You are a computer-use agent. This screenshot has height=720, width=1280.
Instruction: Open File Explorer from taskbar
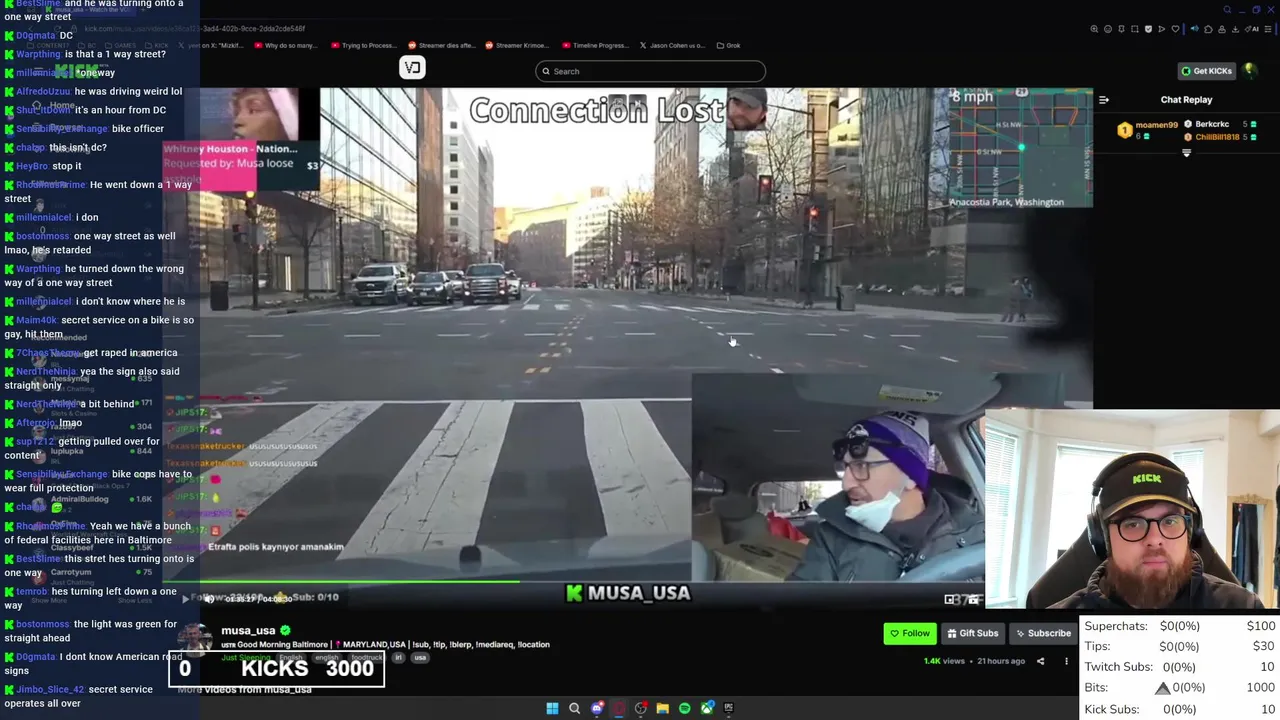point(662,708)
